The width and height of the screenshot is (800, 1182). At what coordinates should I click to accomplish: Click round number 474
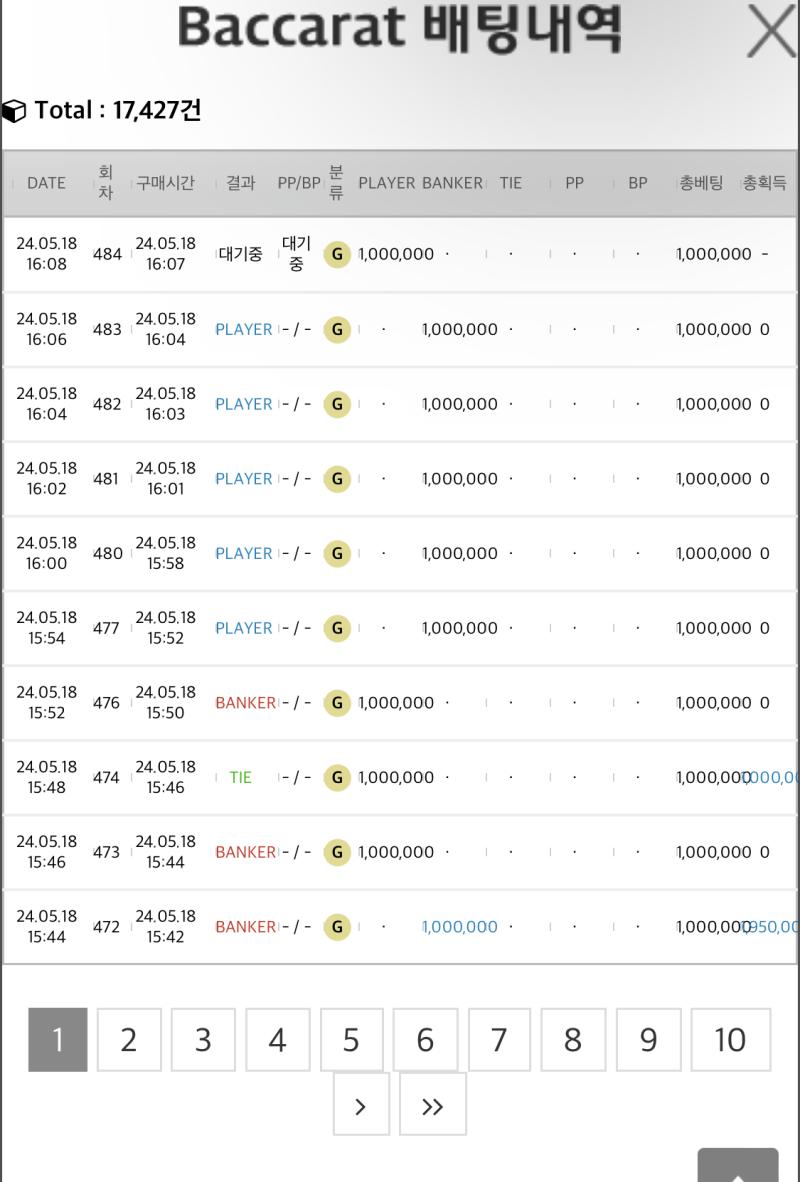106,777
